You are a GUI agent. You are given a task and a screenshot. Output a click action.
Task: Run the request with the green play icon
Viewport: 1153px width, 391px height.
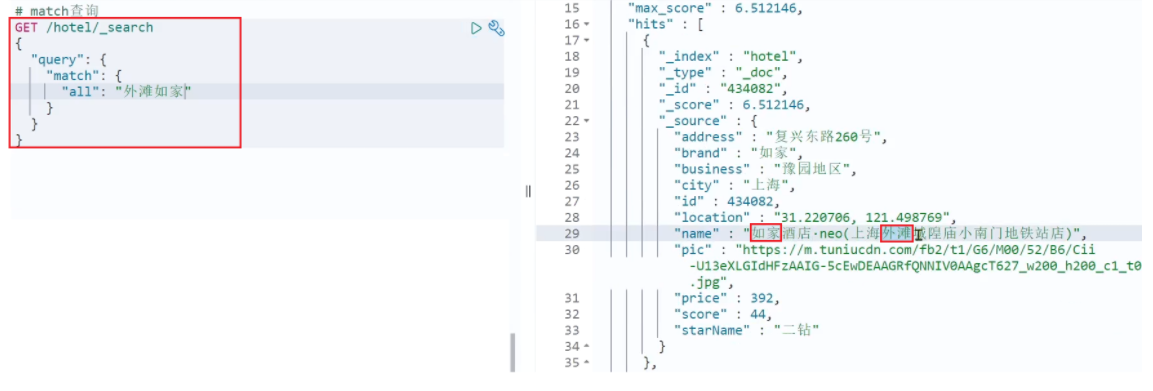476,29
